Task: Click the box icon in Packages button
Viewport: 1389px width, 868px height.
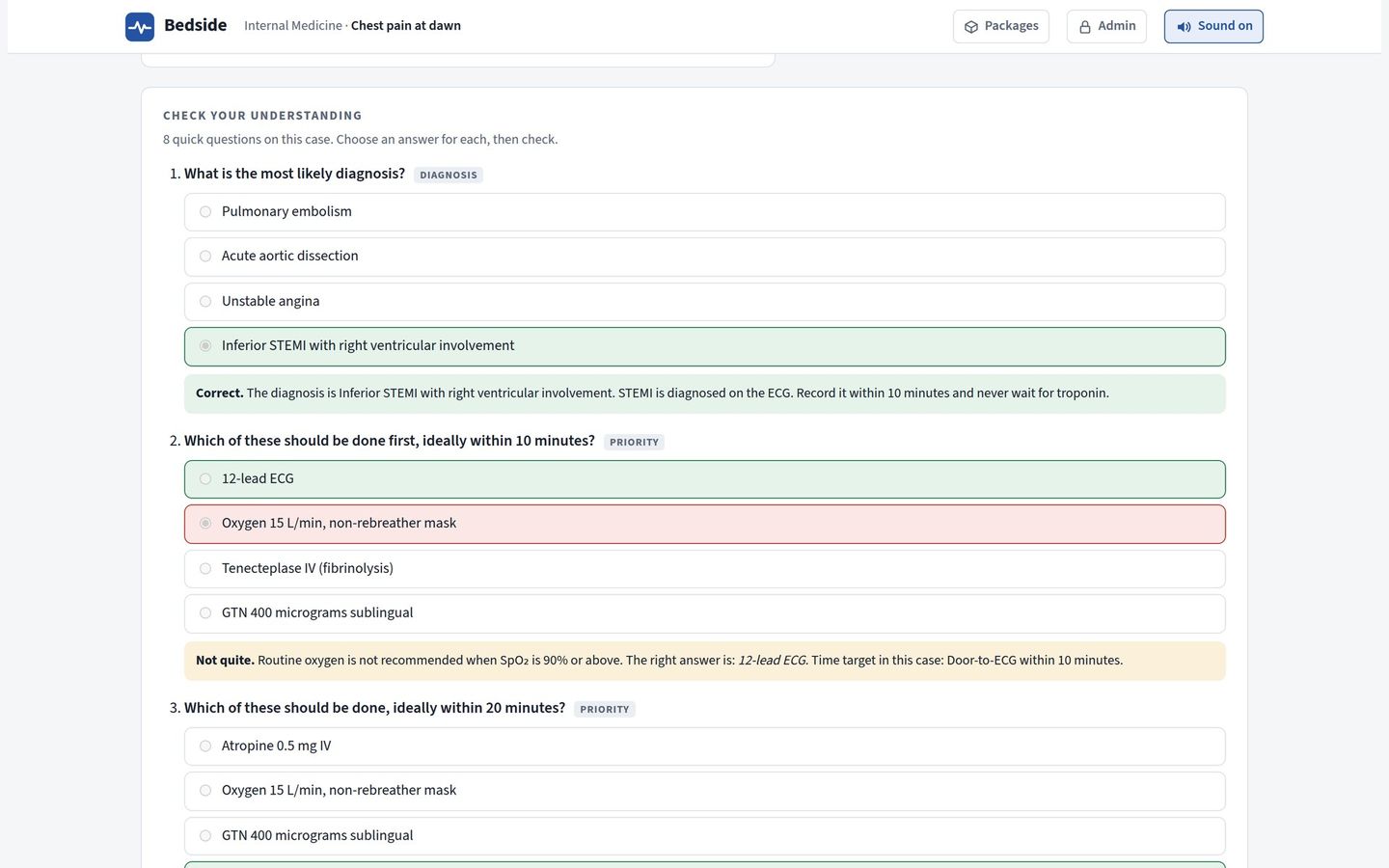Action: pyautogui.click(x=971, y=27)
